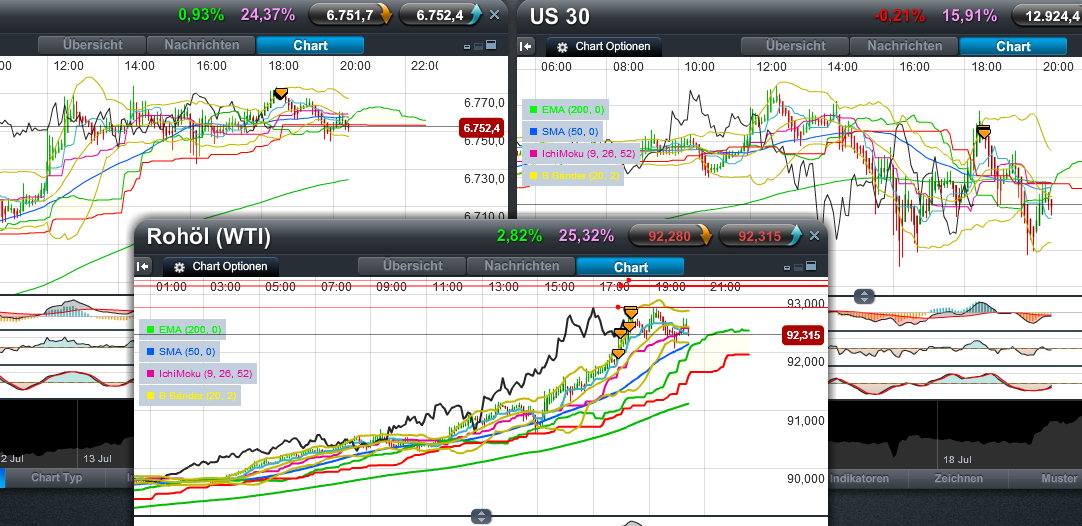This screenshot has height=526, width=1082.
Task: Click buy price 92,315 in Rohöl window
Action: (x=761, y=236)
